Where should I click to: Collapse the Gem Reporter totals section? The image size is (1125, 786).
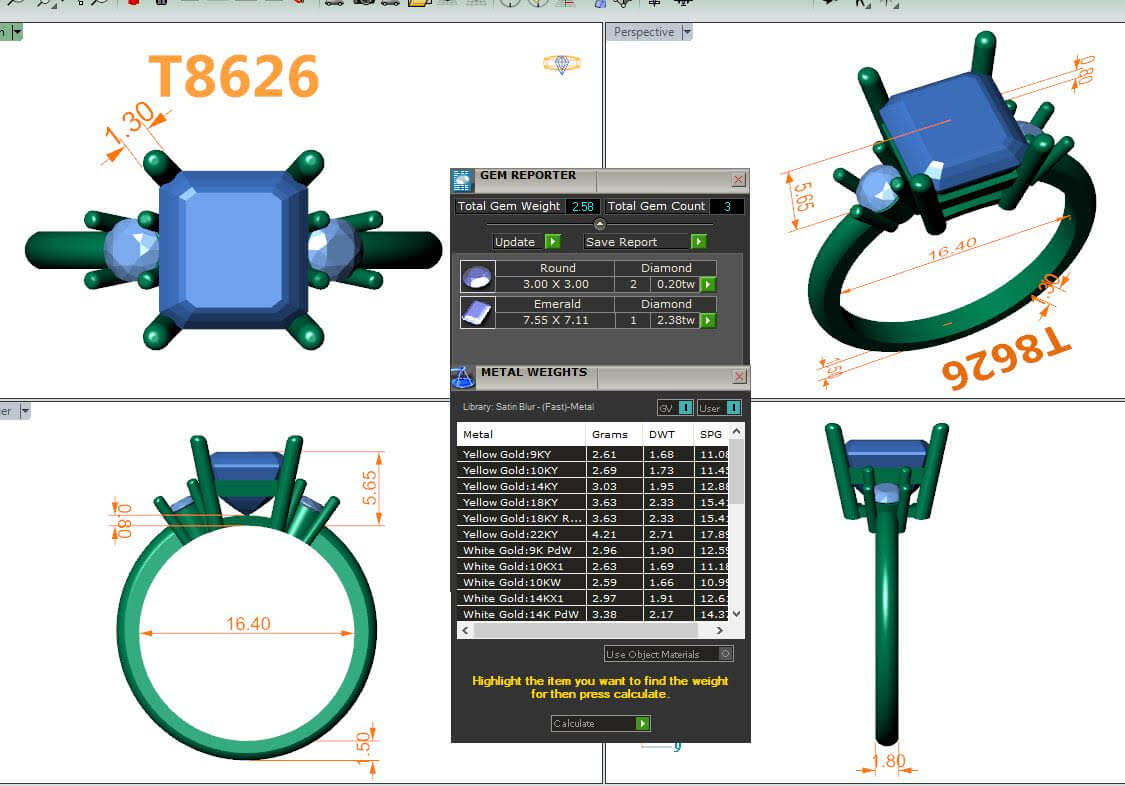click(x=600, y=224)
